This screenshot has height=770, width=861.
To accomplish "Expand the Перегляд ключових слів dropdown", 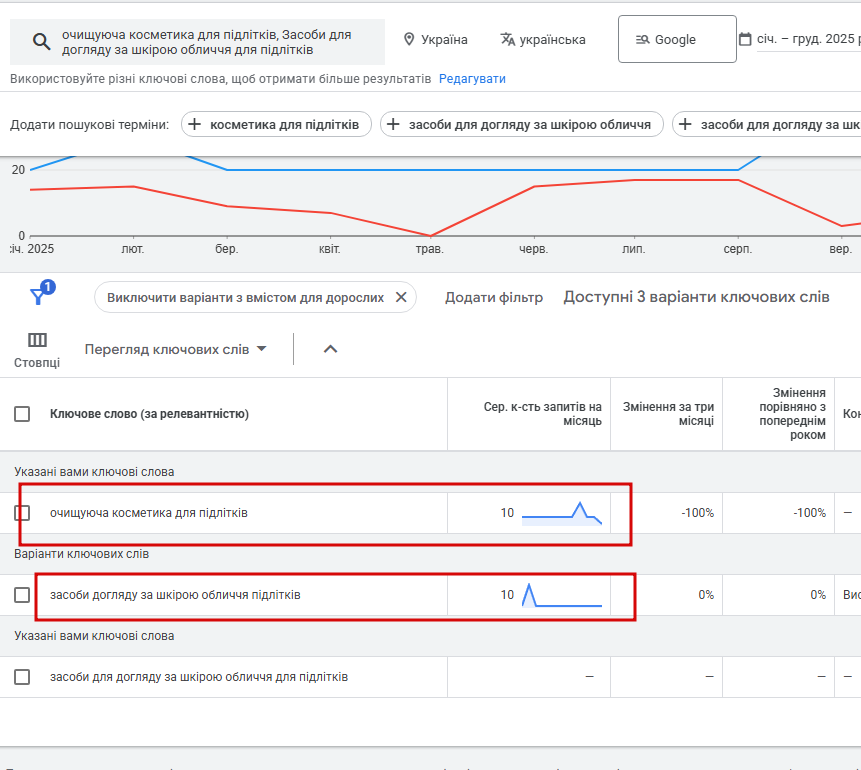I will click(x=176, y=349).
